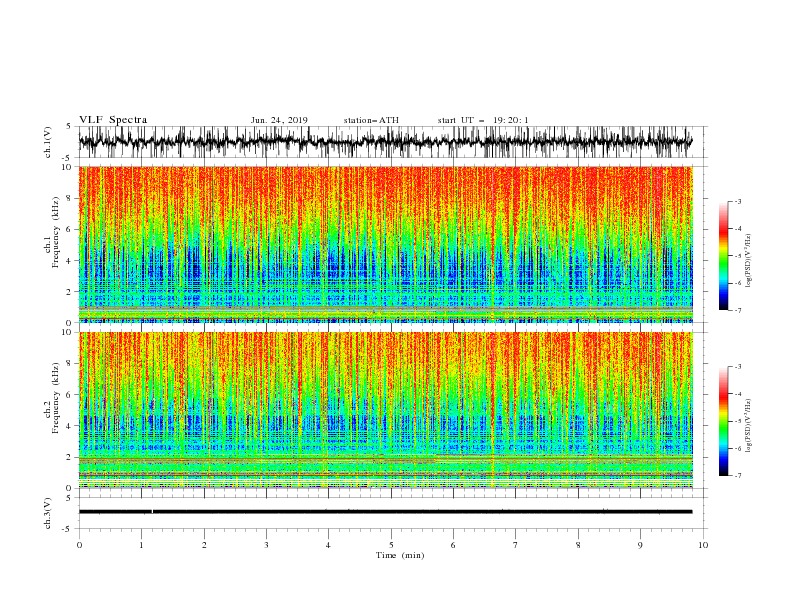Click the "VLF Spectra" title text
The height and width of the screenshot is (612, 792).
pyautogui.click(x=113, y=120)
